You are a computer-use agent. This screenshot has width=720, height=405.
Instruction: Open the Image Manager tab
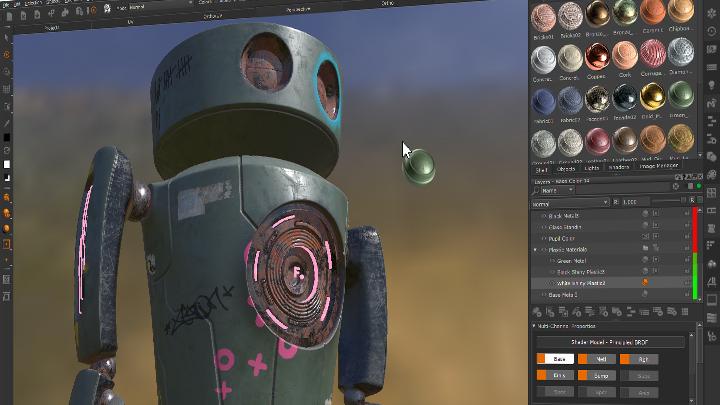(659, 167)
